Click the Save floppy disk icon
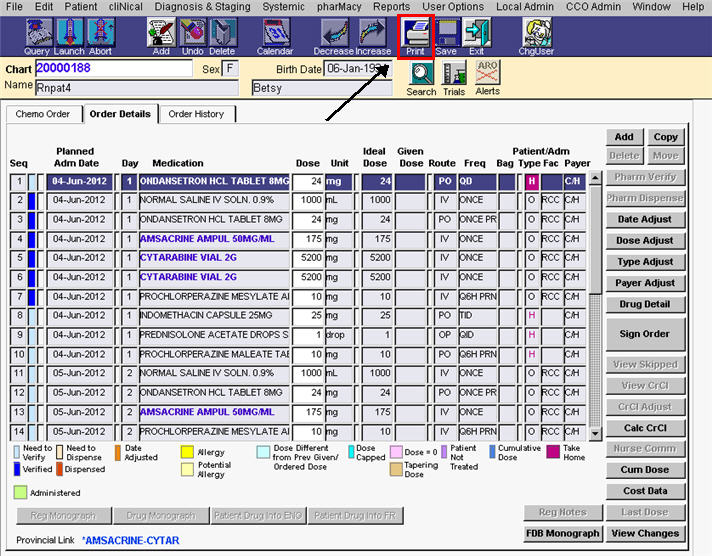 pyautogui.click(x=447, y=33)
